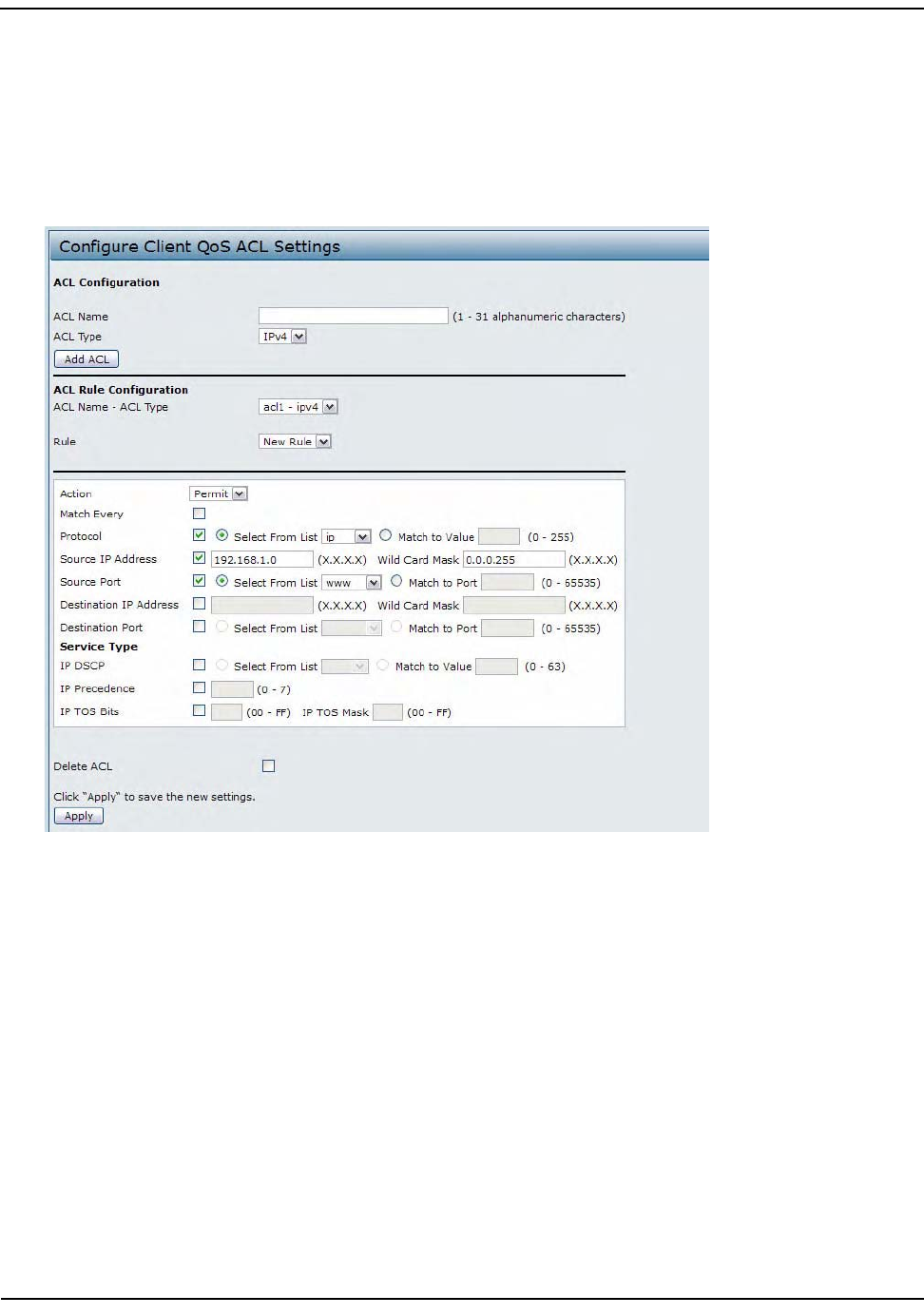Select Protocol Match to Value radio

[x=386, y=535]
